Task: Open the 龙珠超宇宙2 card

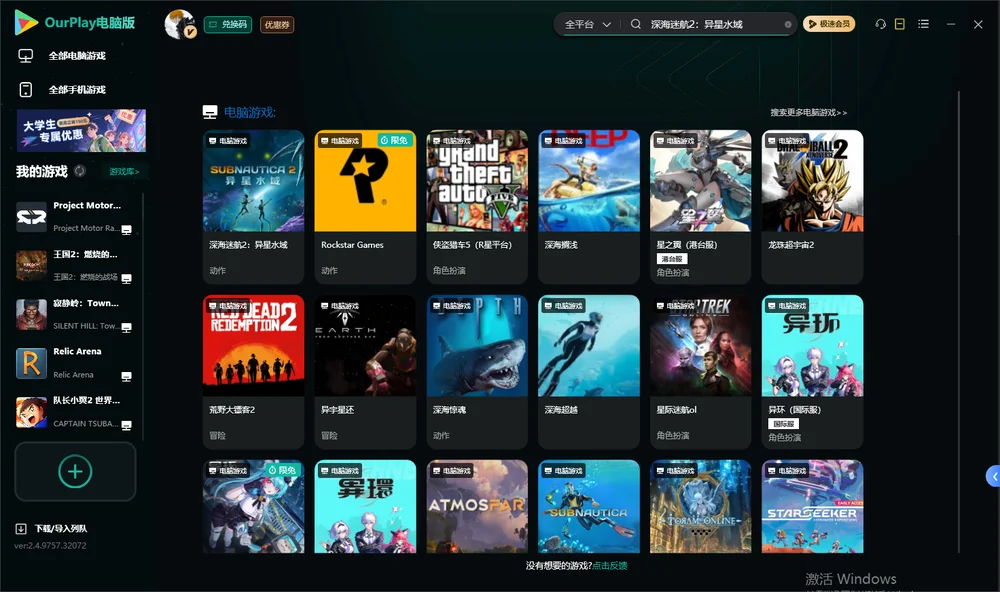Action: coord(812,207)
